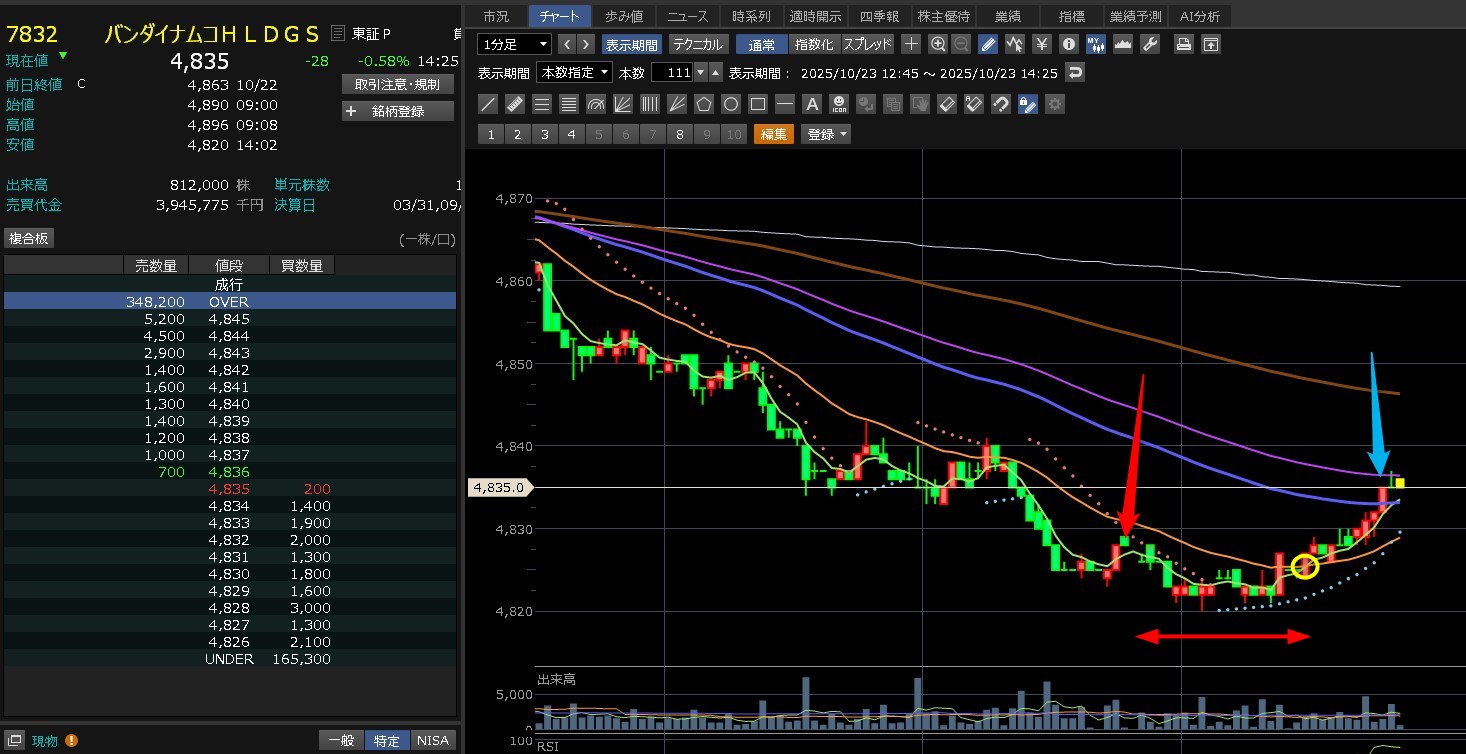Click the zoom in magnifier icon
This screenshot has width=1466, height=754.
coord(937,44)
